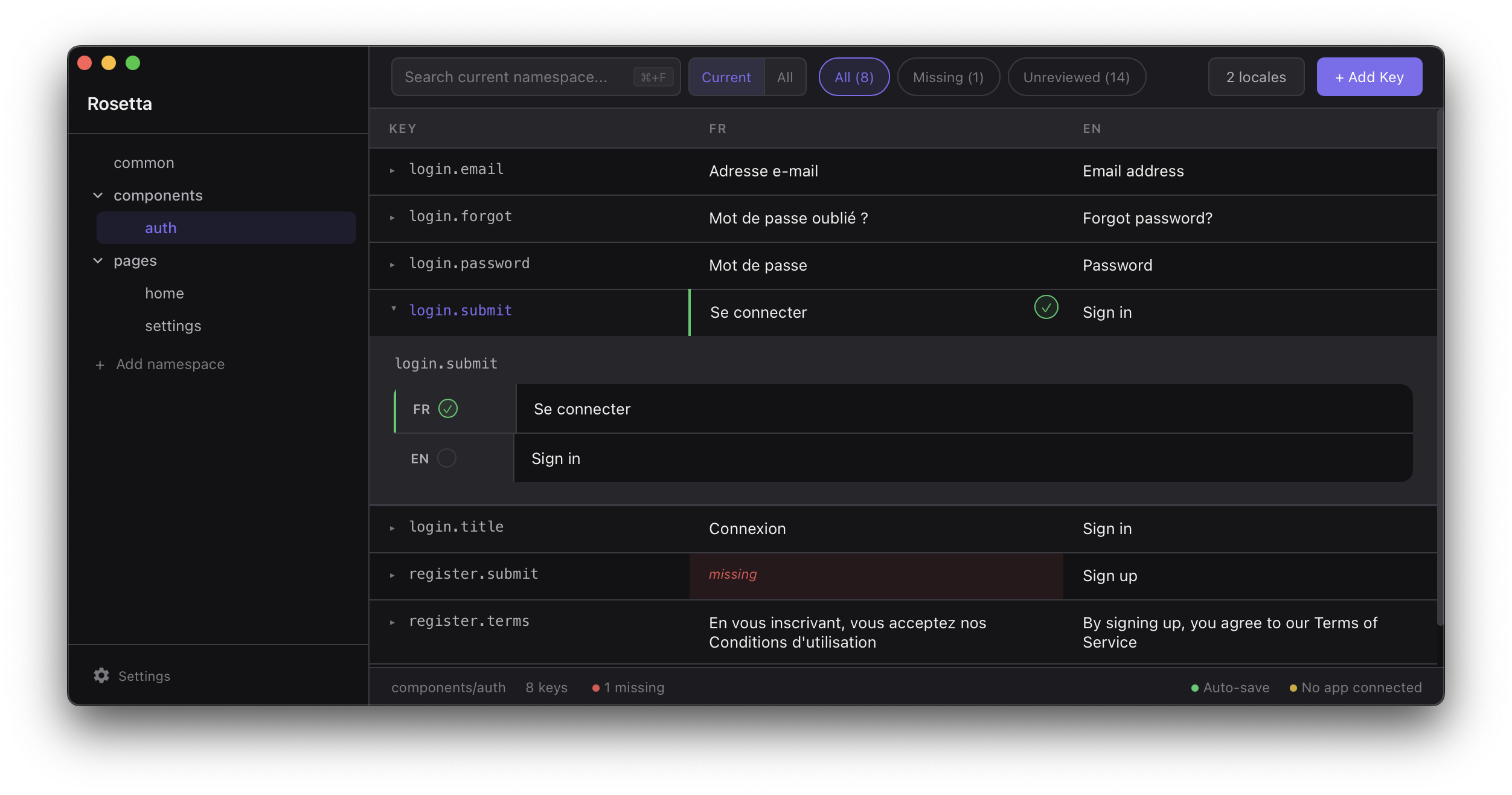Switch search scope from Current to All

pyautogui.click(x=784, y=77)
